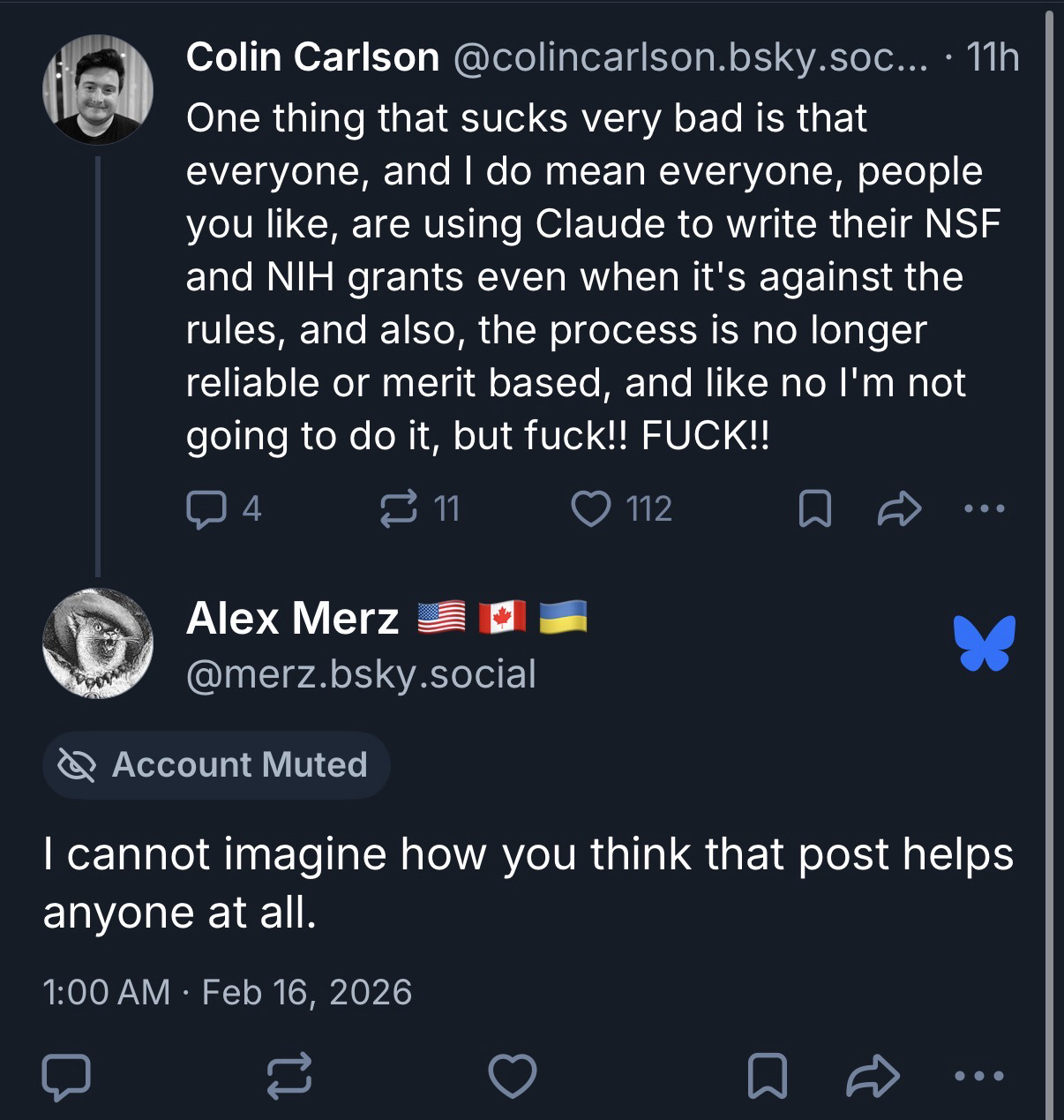Reply to Colin Carlson's post
The height and width of the screenshot is (1120, 1064).
coord(206,509)
